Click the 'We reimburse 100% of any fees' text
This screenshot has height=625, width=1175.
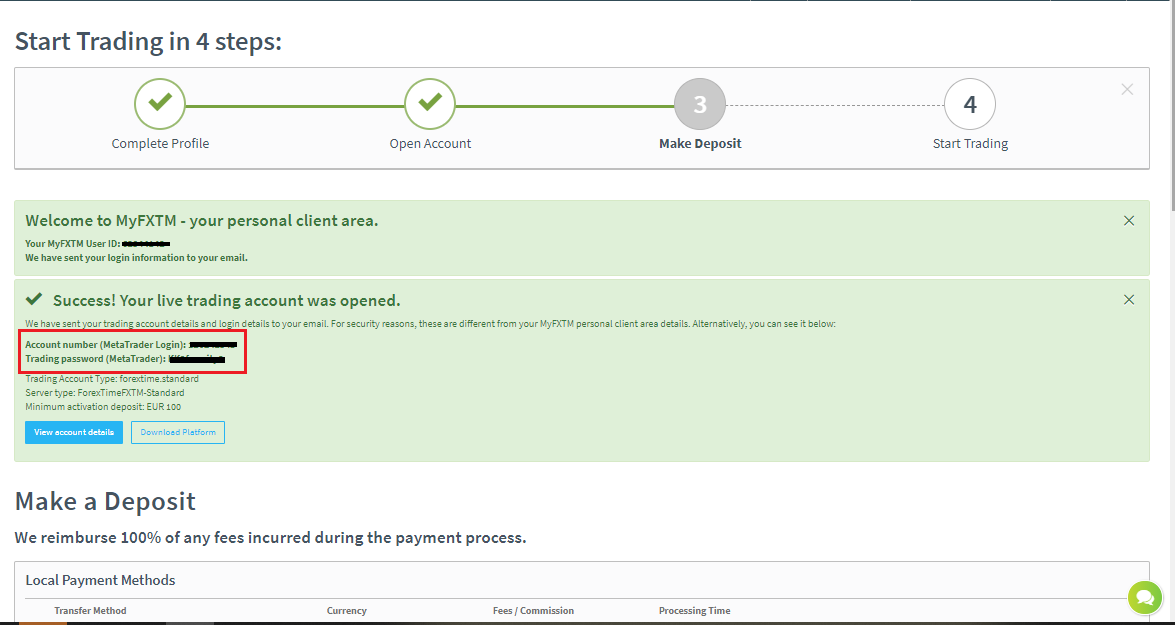[271, 538]
